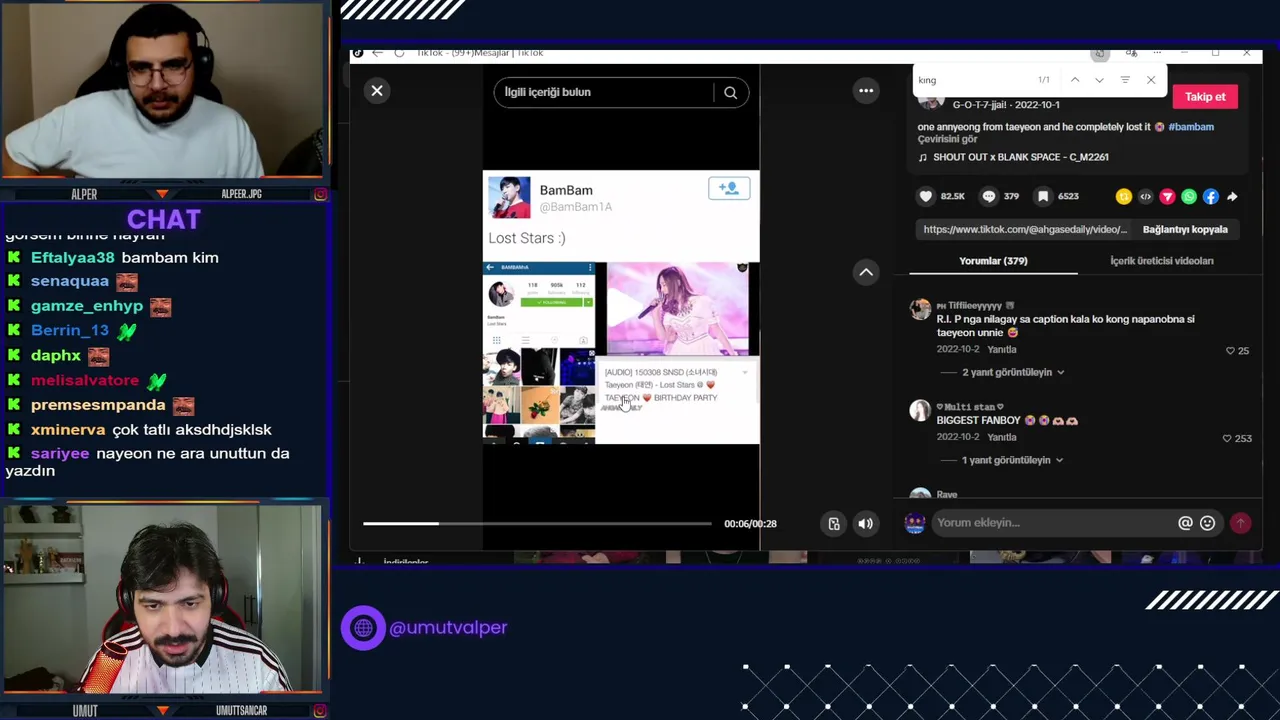Close the browser find bar
This screenshot has width=1280, height=720.
(x=1151, y=80)
